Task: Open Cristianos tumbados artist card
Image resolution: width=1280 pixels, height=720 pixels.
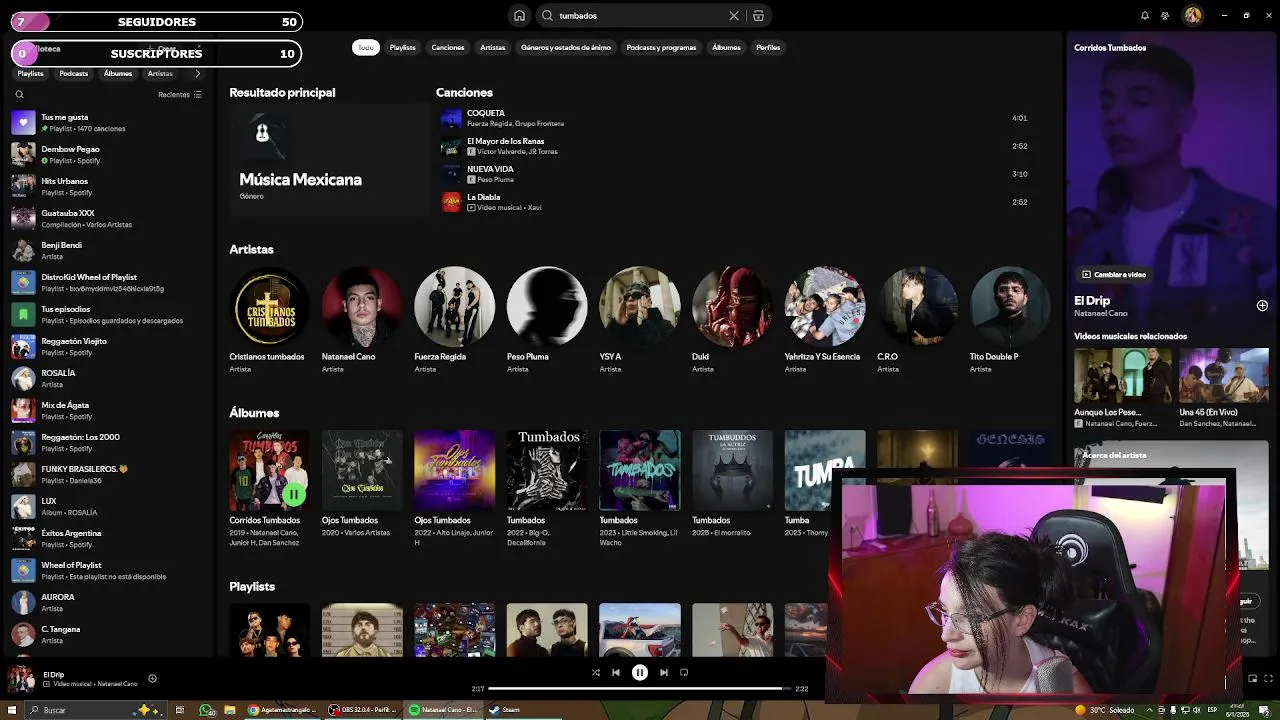Action: click(x=269, y=320)
